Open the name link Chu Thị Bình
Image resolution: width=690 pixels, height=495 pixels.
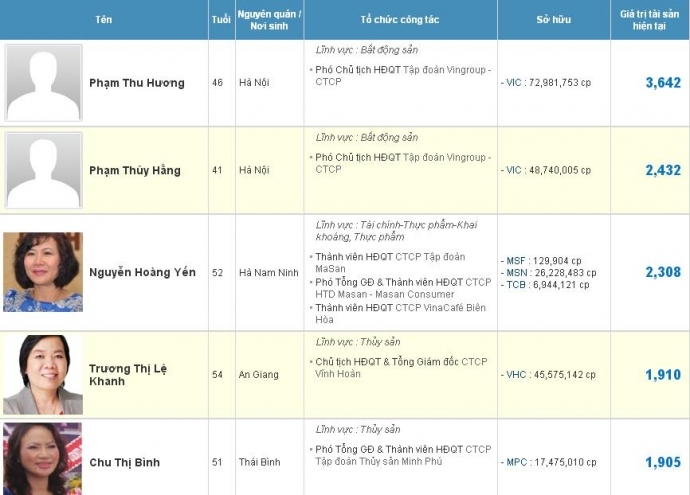coord(124,462)
